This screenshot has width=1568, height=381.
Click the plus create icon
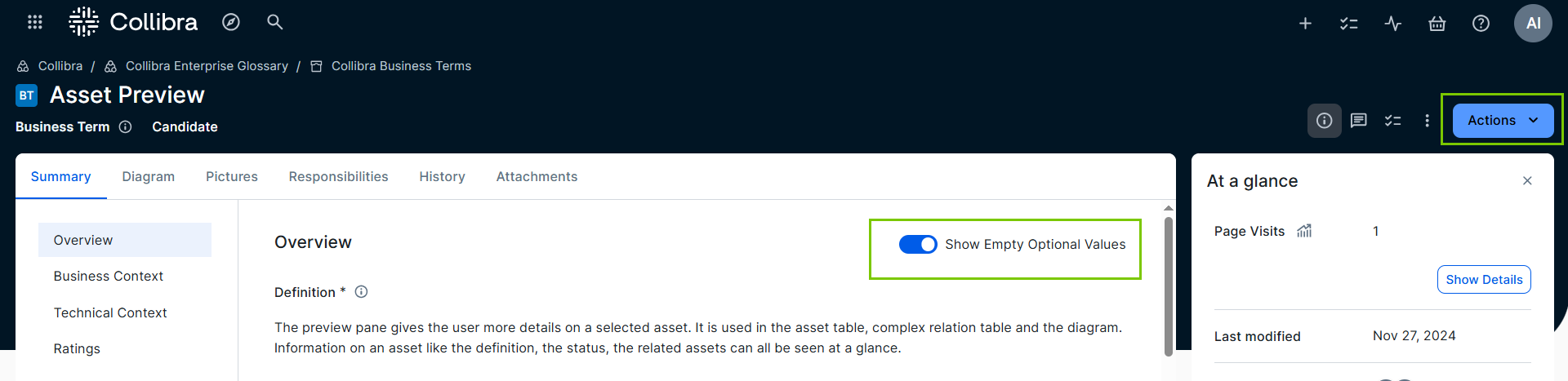1305,24
